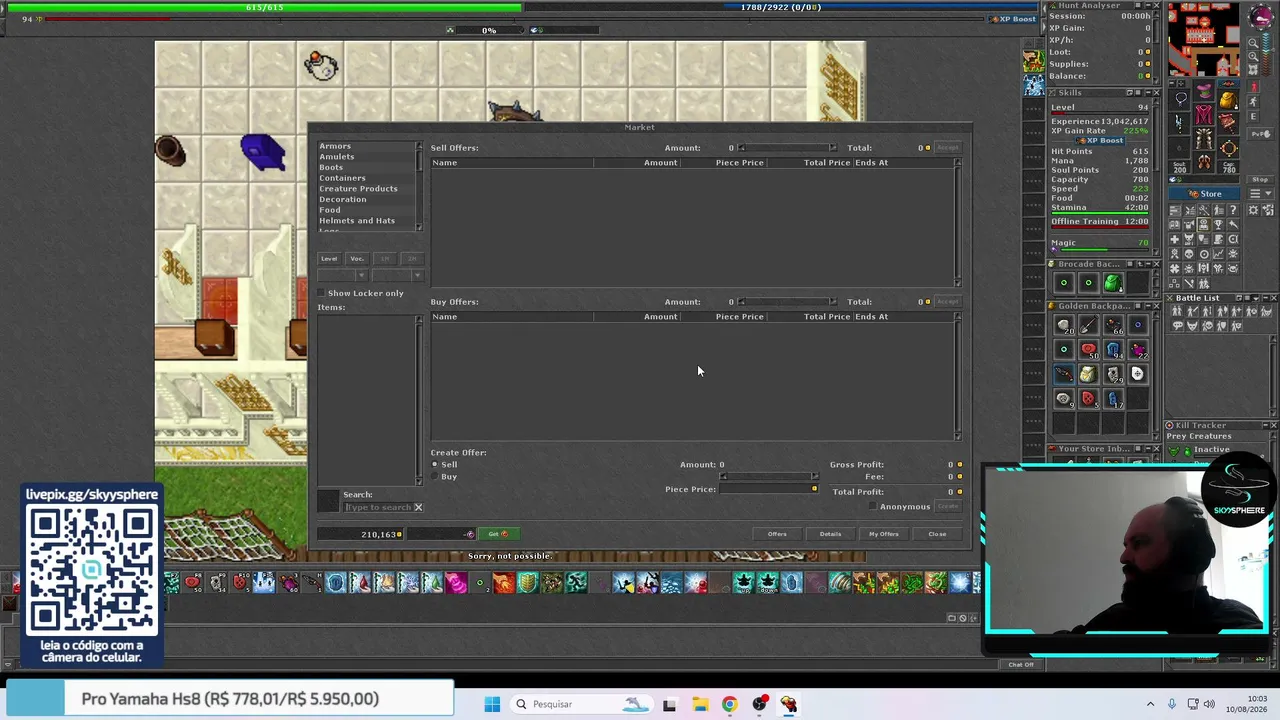Click the Tibia client taskbar icon

tap(789, 704)
